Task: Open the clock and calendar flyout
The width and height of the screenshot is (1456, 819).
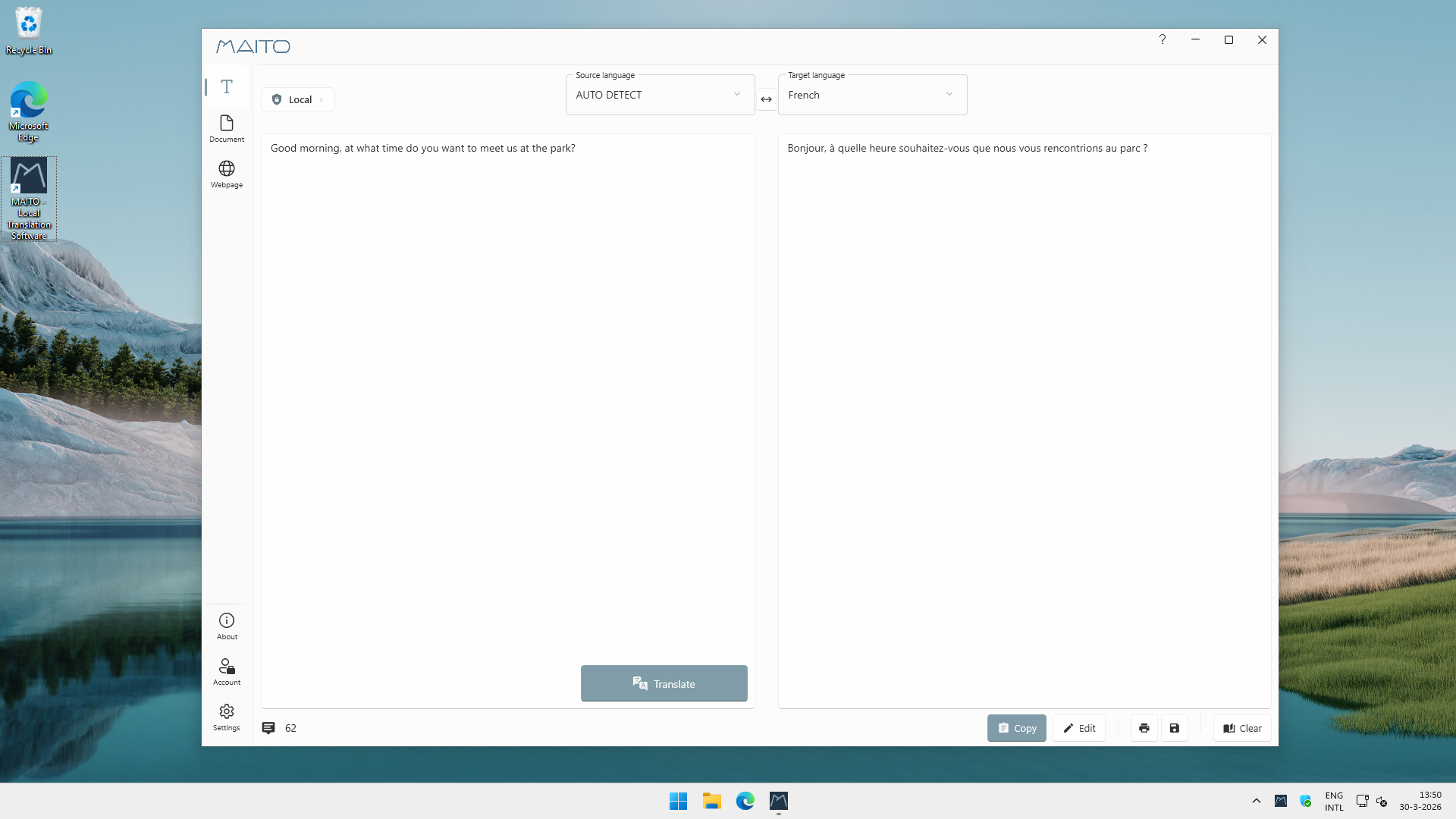Action: (x=1420, y=801)
